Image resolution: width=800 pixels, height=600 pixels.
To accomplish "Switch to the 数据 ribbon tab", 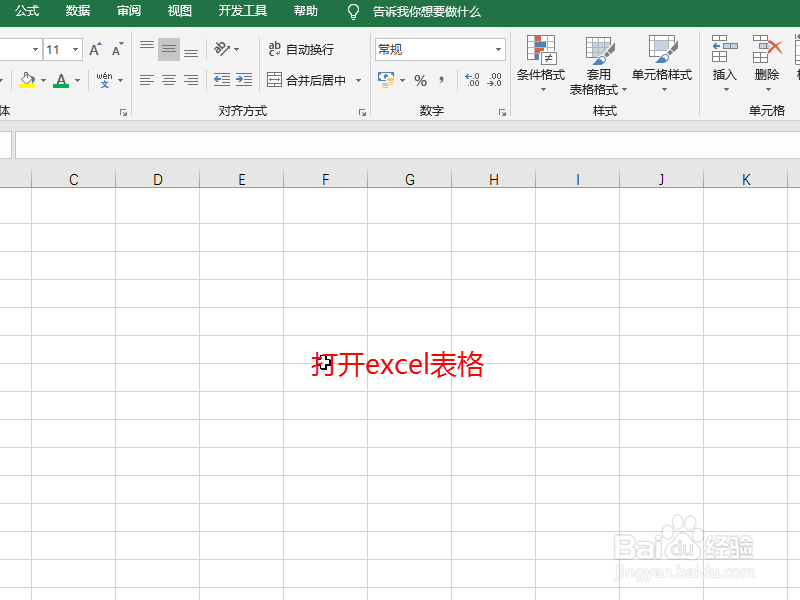I will point(77,11).
